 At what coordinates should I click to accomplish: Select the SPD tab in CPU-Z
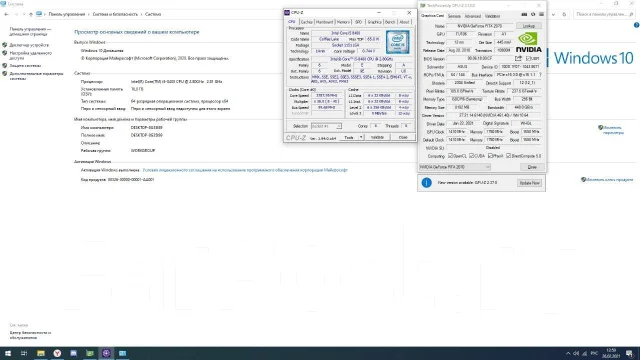[x=358, y=22]
